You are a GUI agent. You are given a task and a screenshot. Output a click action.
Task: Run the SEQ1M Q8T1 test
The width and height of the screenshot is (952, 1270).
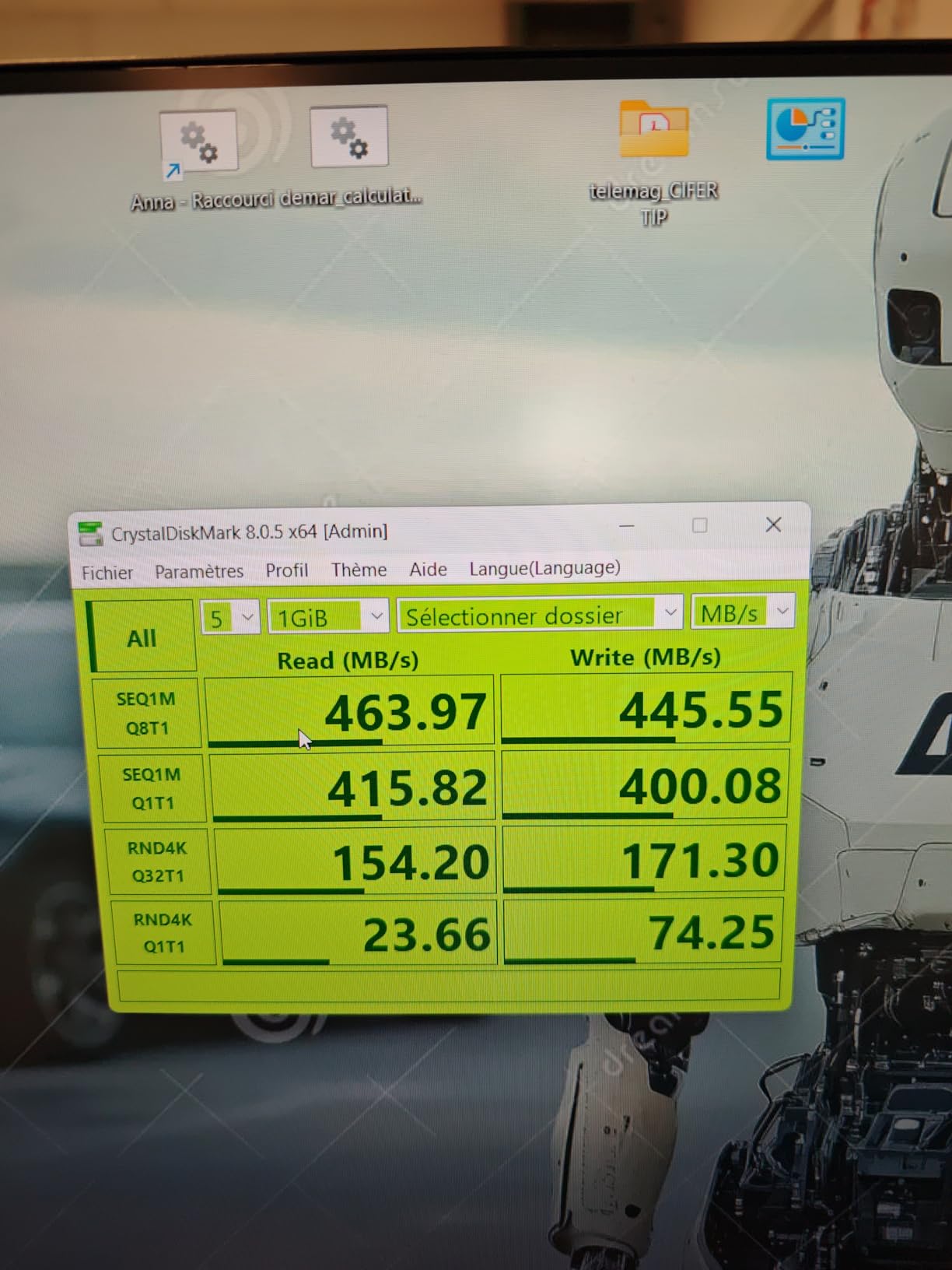pyautogui.click(x=147, y=713)
